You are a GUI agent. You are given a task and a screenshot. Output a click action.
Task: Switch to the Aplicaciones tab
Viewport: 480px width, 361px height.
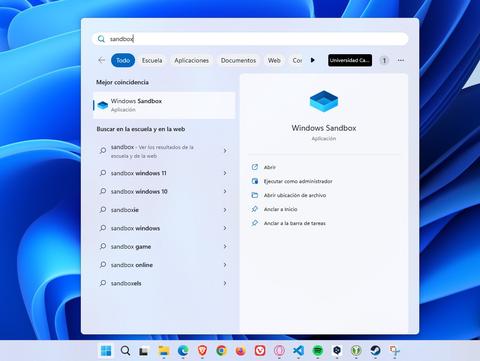pyautogui.click(x=191, y=60)
